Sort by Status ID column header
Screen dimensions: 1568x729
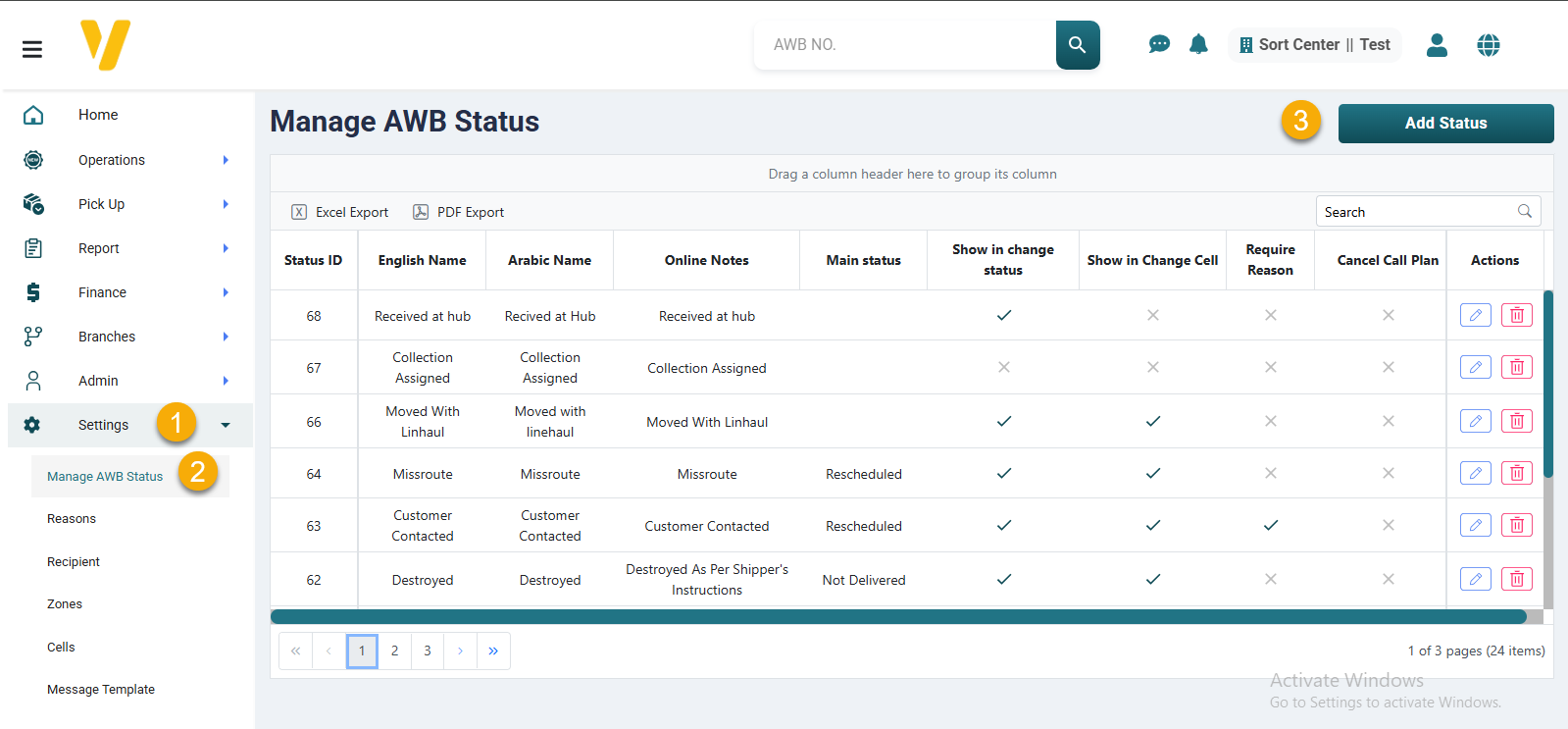pos(314,260)
